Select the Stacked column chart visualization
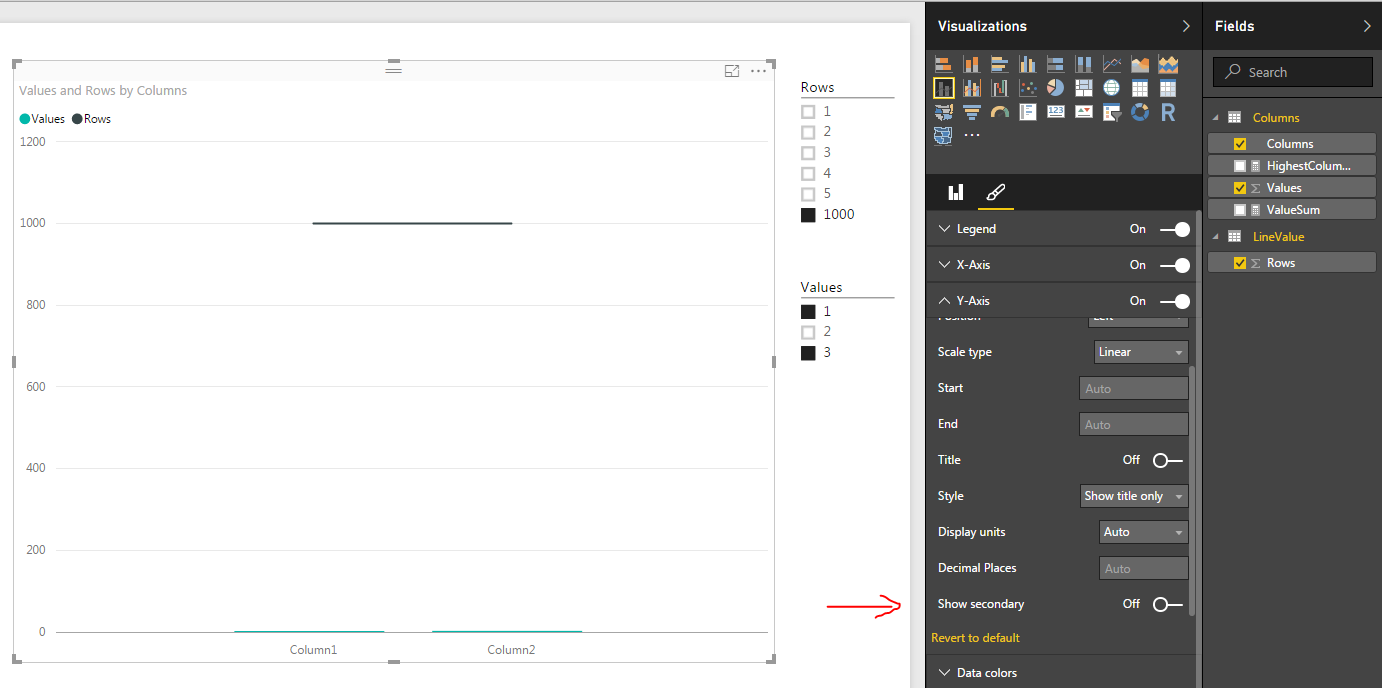The image size is (1382, 688). click(x=972, y=64)
